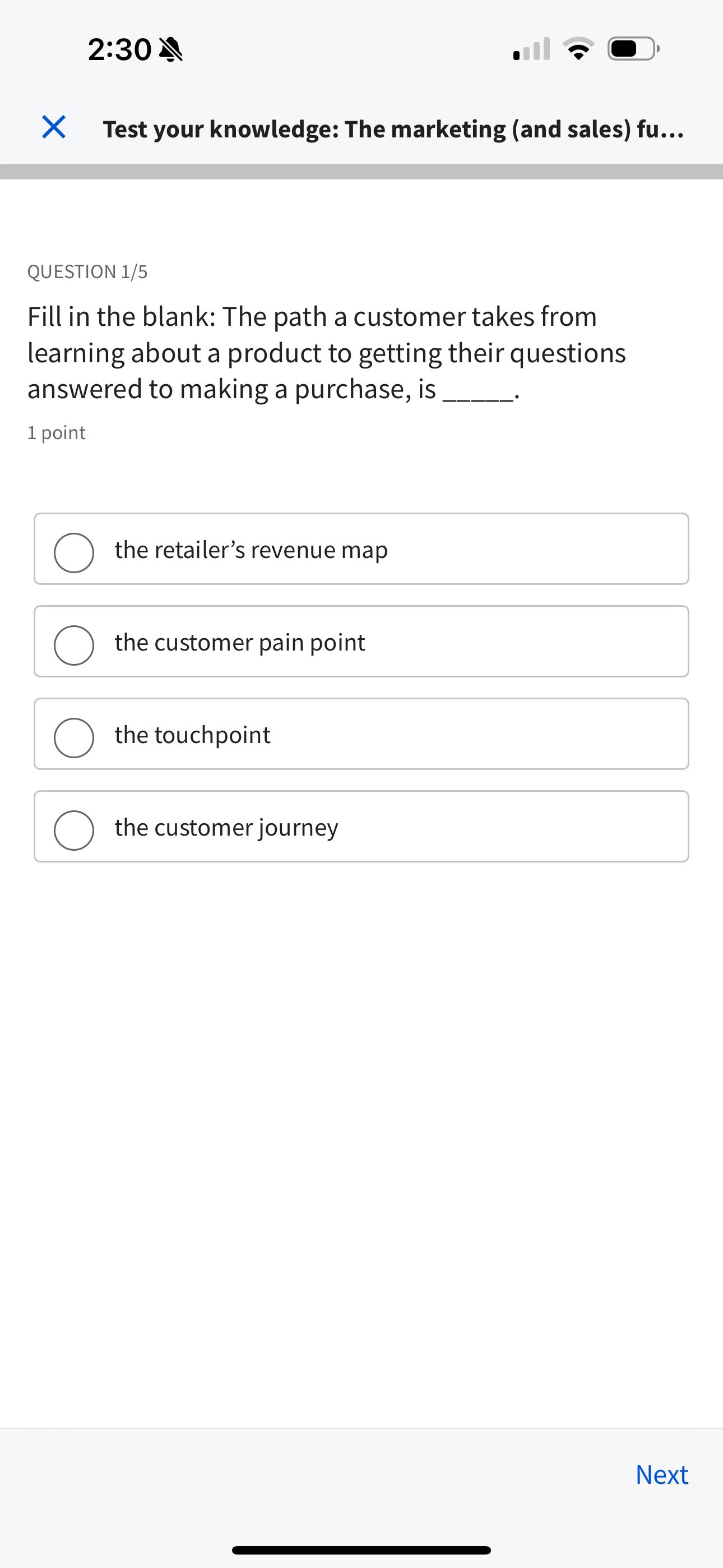Tap Next to continue the quiz
Viewport: 723px width, 1568px height.
click(x=661, y=1475)
